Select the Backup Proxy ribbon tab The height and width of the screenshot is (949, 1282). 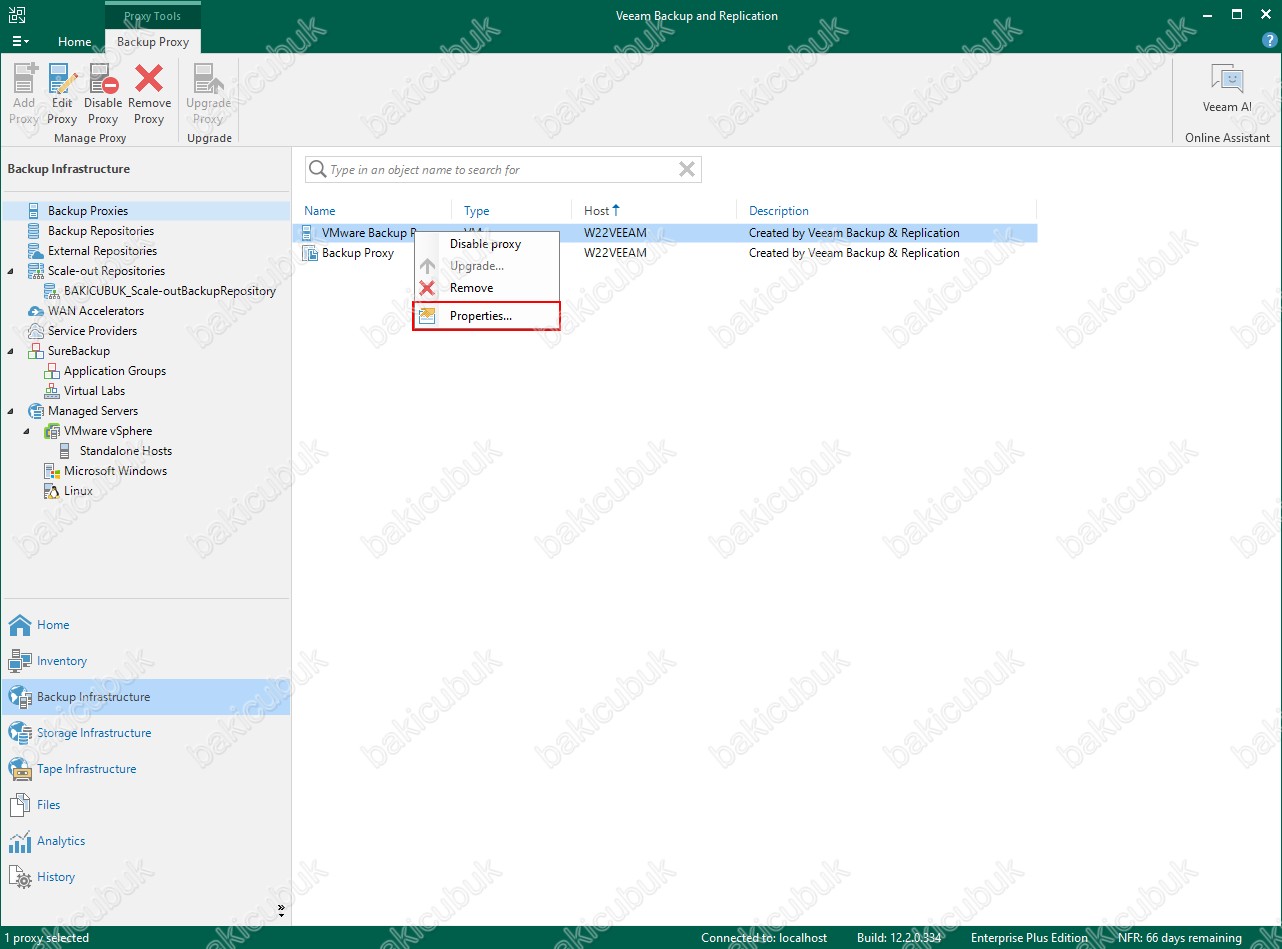(x=153, y=42)
